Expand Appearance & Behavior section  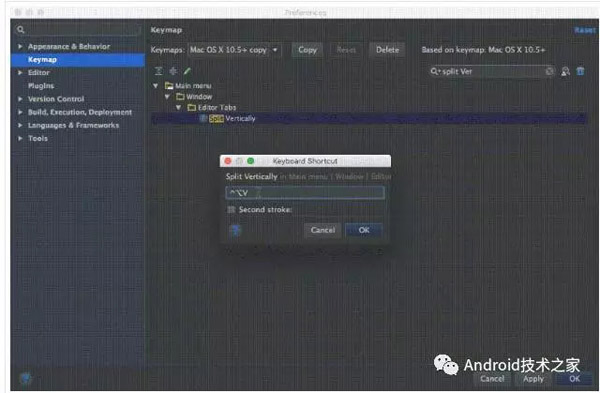click(x=20, y=46)
